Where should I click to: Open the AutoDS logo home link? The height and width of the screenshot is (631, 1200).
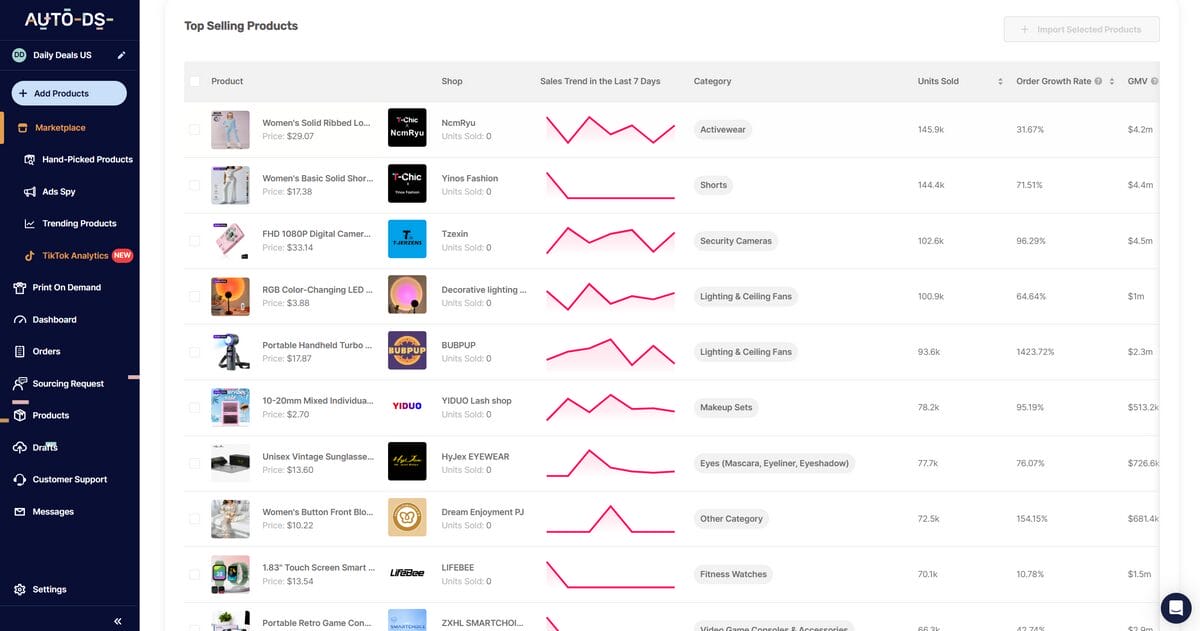point(69,20)
